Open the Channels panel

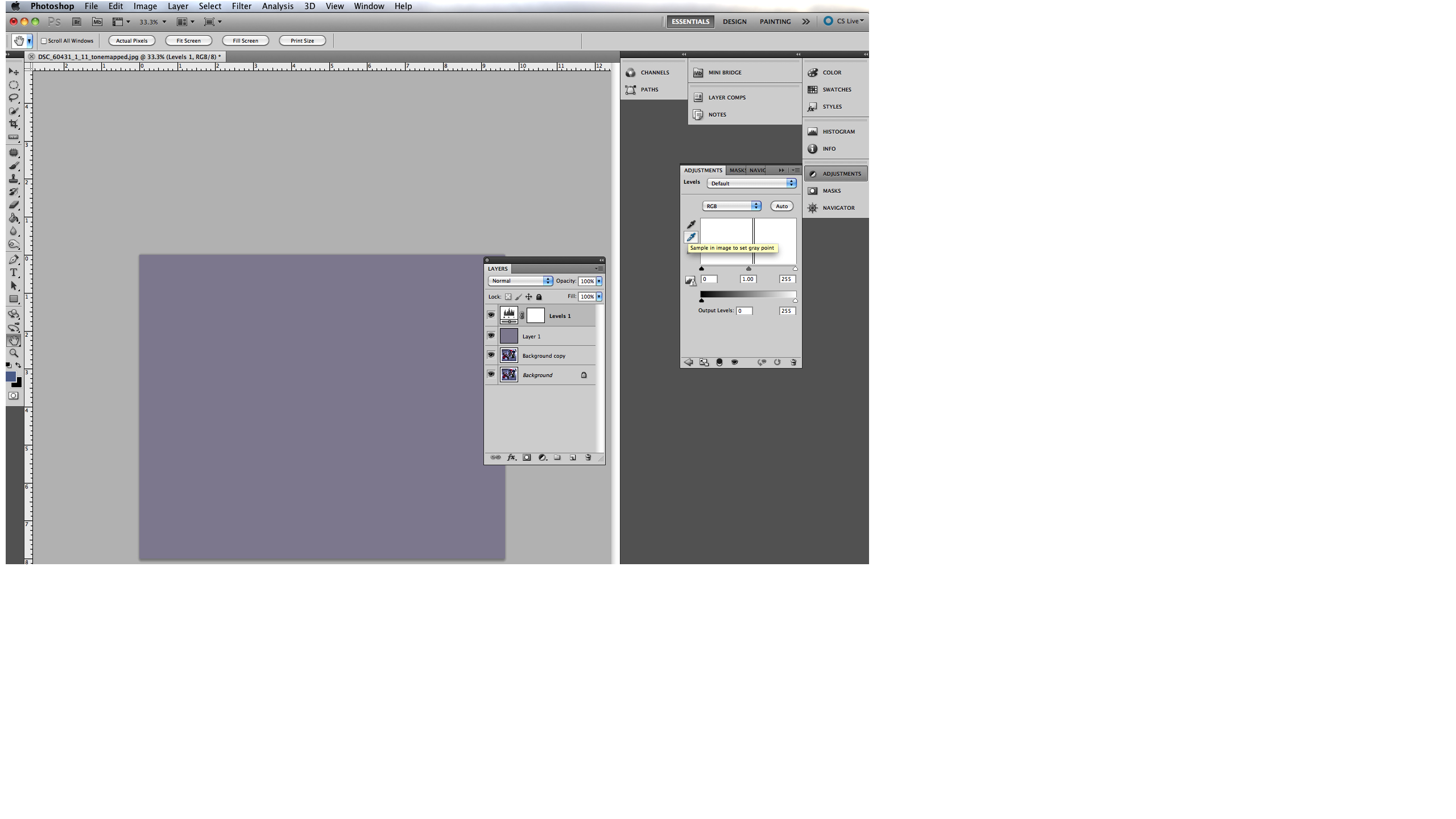click(653, 72)
